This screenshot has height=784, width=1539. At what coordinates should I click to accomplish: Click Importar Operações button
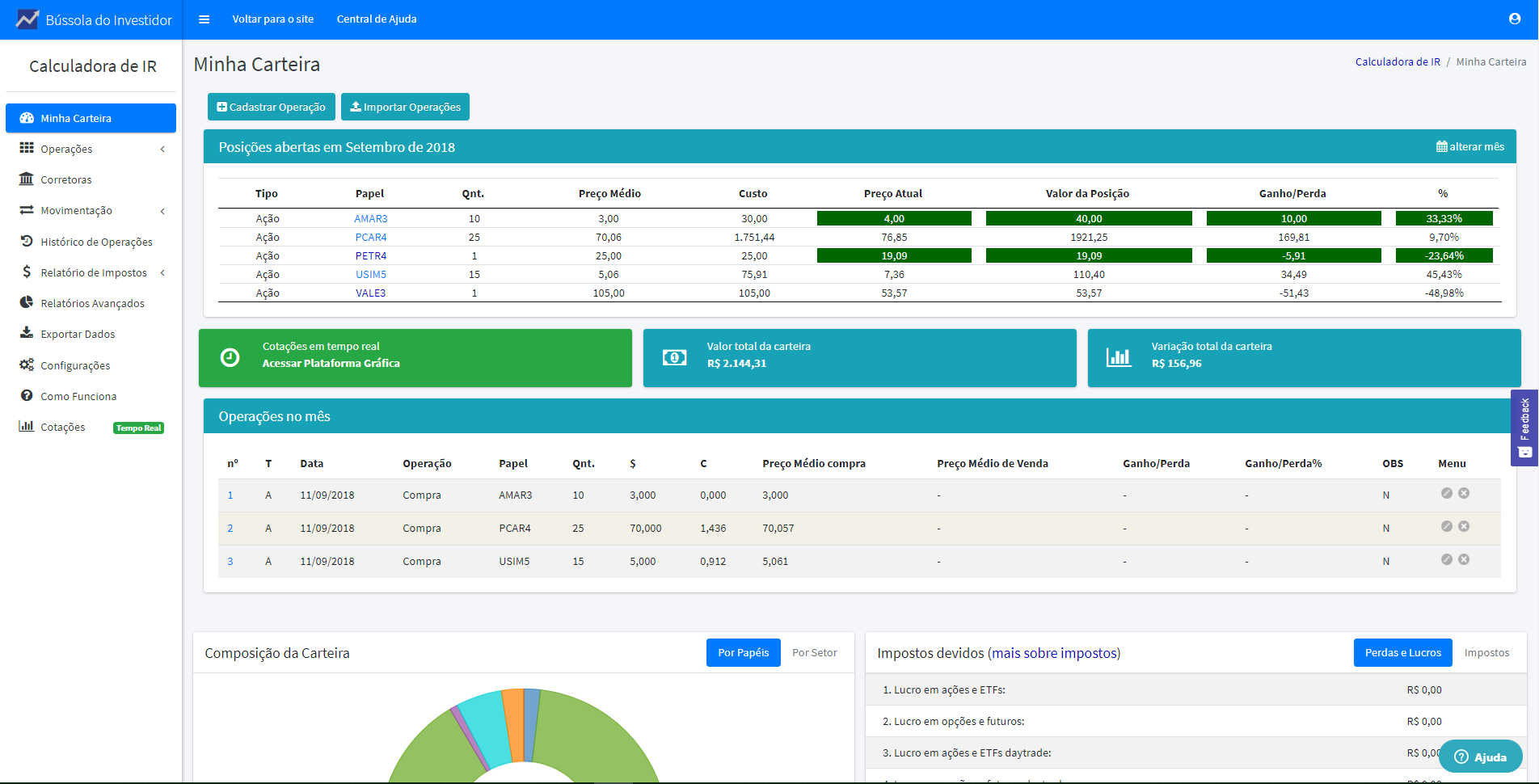point(405,107)
